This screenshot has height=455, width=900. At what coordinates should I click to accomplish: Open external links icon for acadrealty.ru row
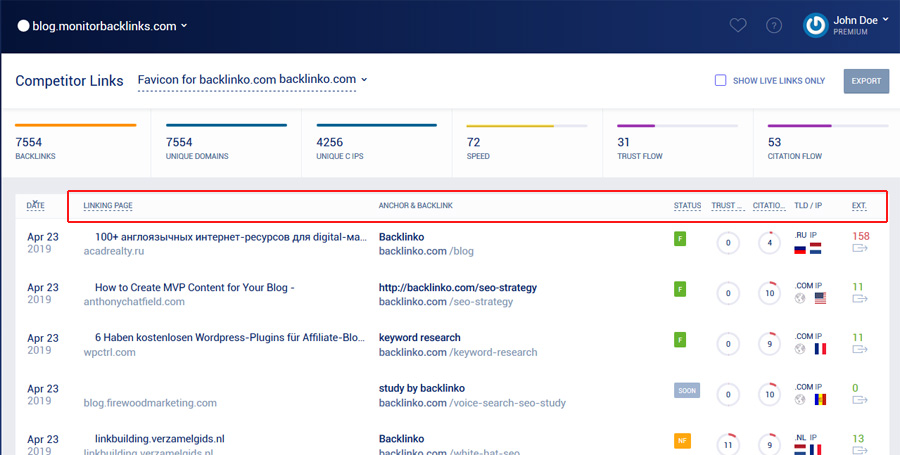pyautogui.click(x=859, y=248)
